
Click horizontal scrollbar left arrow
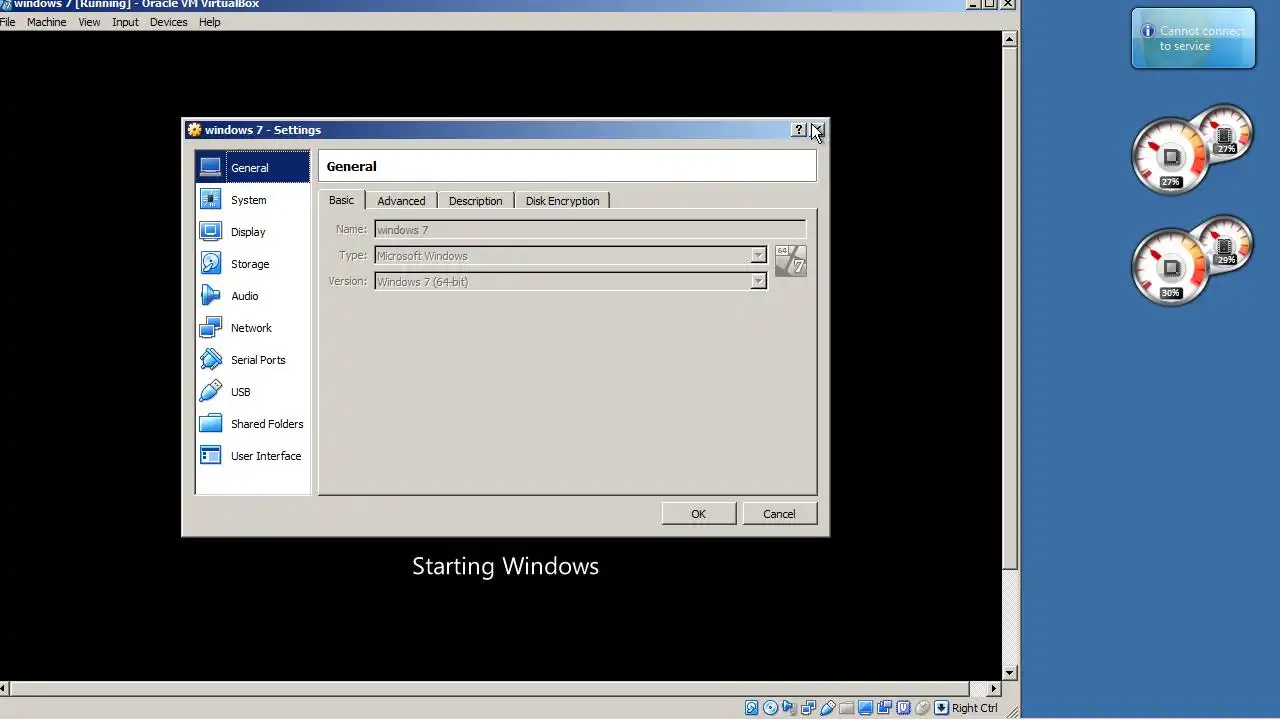click(4, 689)
